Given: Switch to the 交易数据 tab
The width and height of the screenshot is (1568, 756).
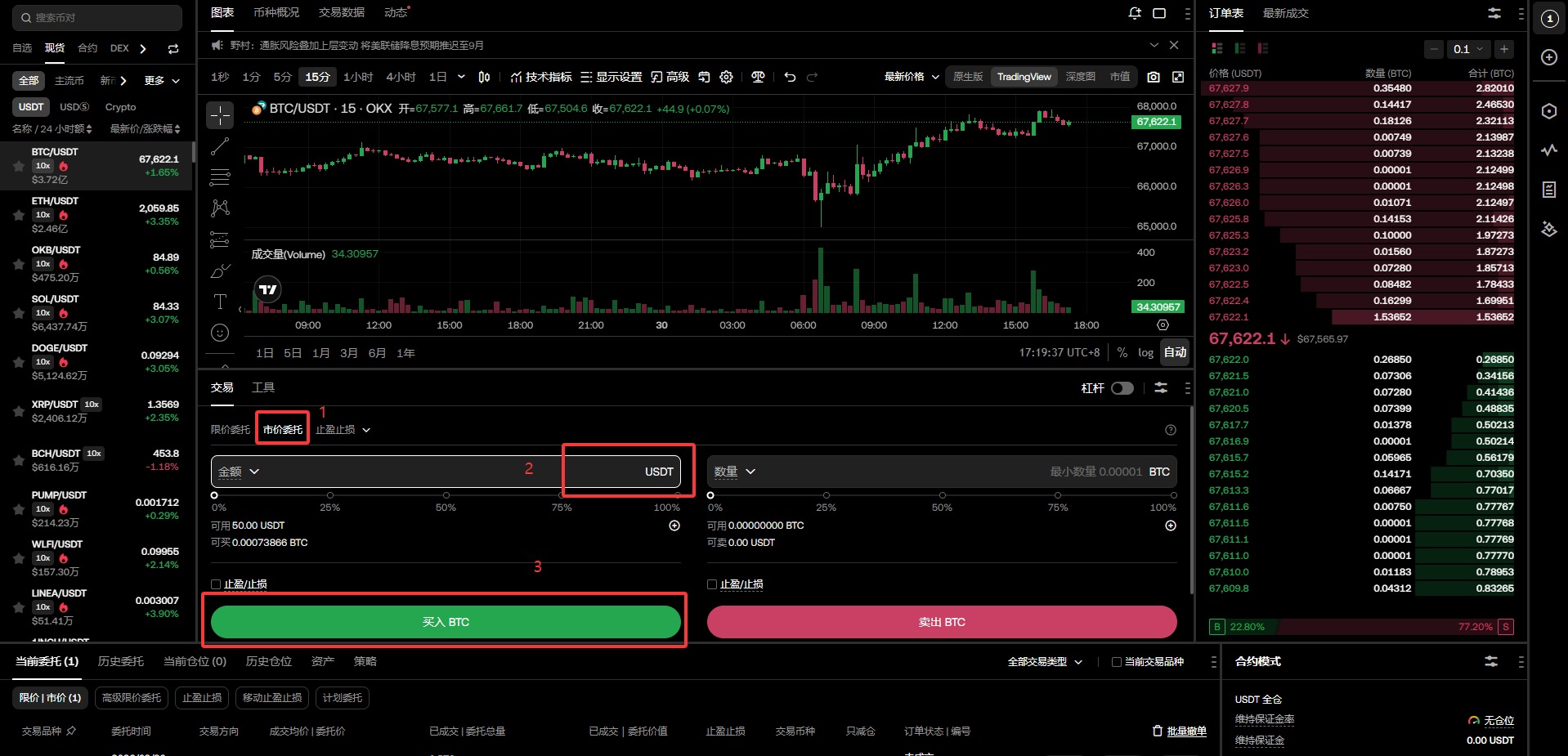Looking at the screenshot, I should [342, 13].
